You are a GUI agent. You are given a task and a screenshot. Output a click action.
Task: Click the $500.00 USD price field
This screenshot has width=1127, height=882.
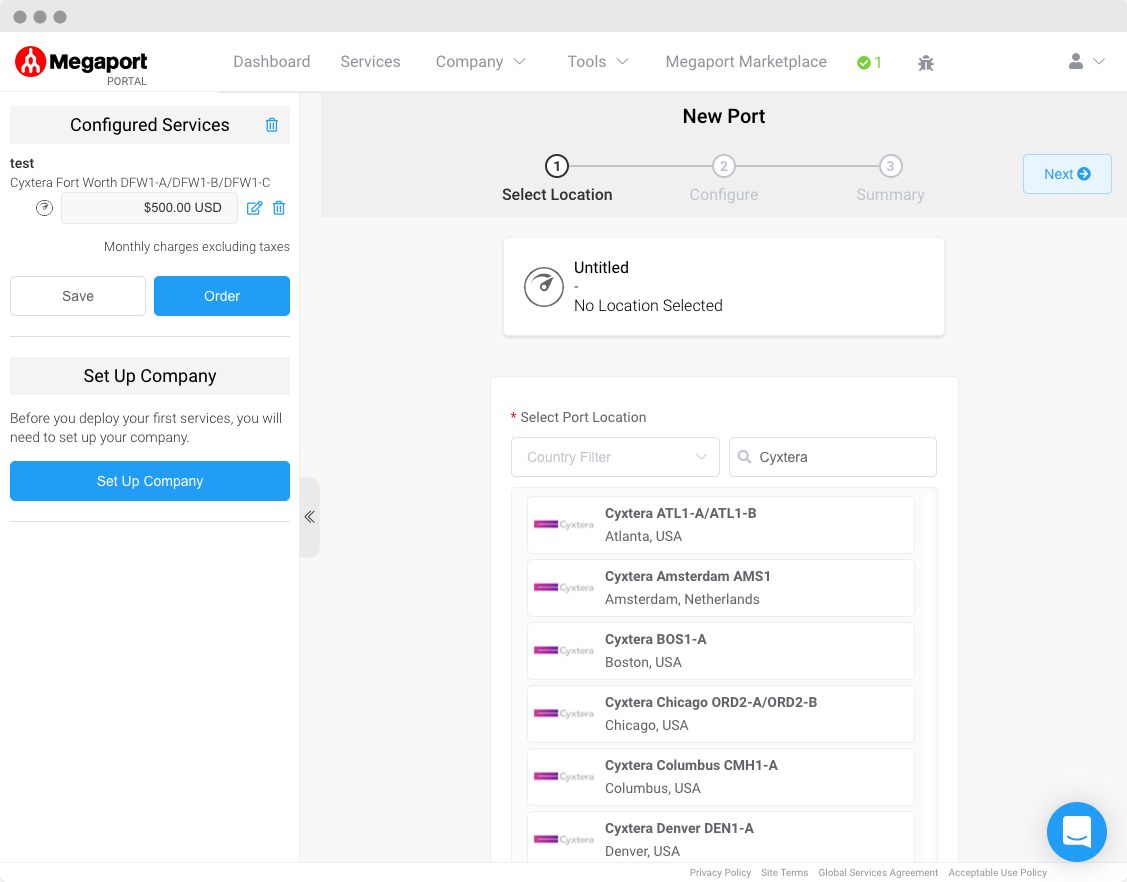(x=150, y=208)
